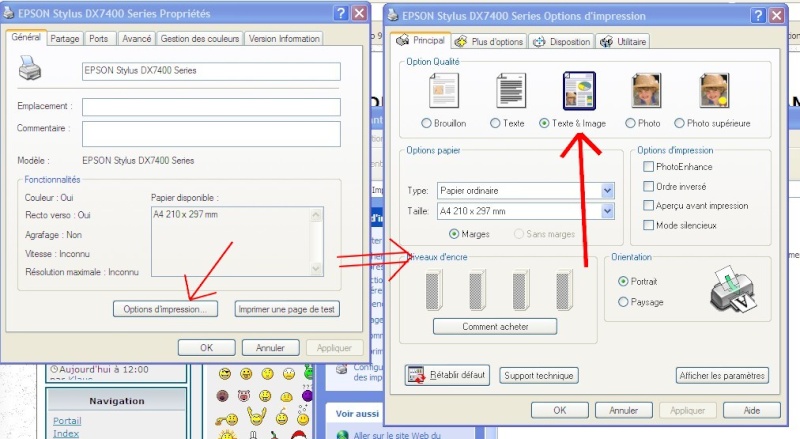The width and height of the screenshot is (800, 439).
Task: Click scroll down arrow of Papier disponible list
Action: click(316, 269)
